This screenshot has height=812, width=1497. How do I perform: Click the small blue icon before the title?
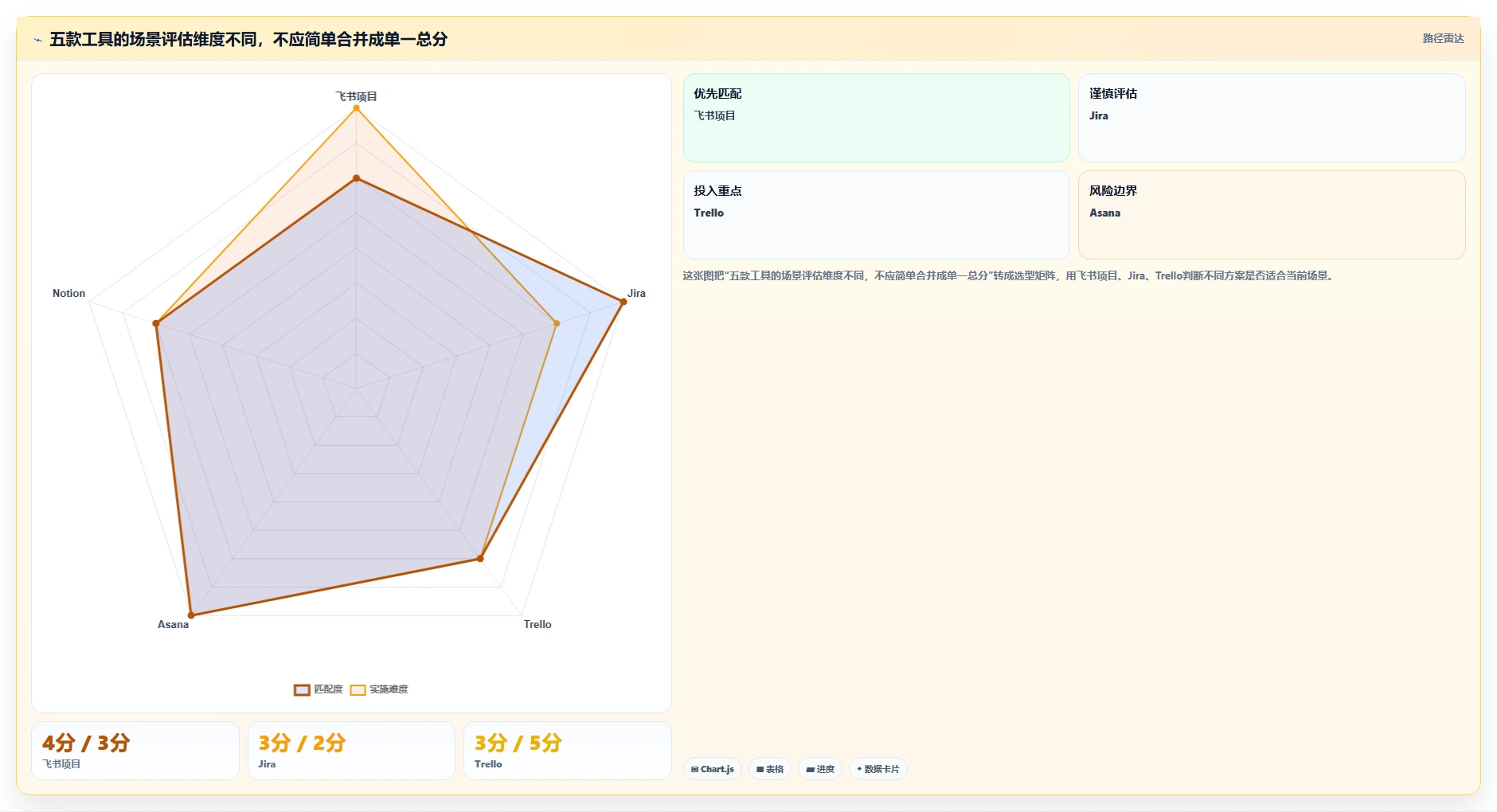pyautogui.click(x=37, y=40)
